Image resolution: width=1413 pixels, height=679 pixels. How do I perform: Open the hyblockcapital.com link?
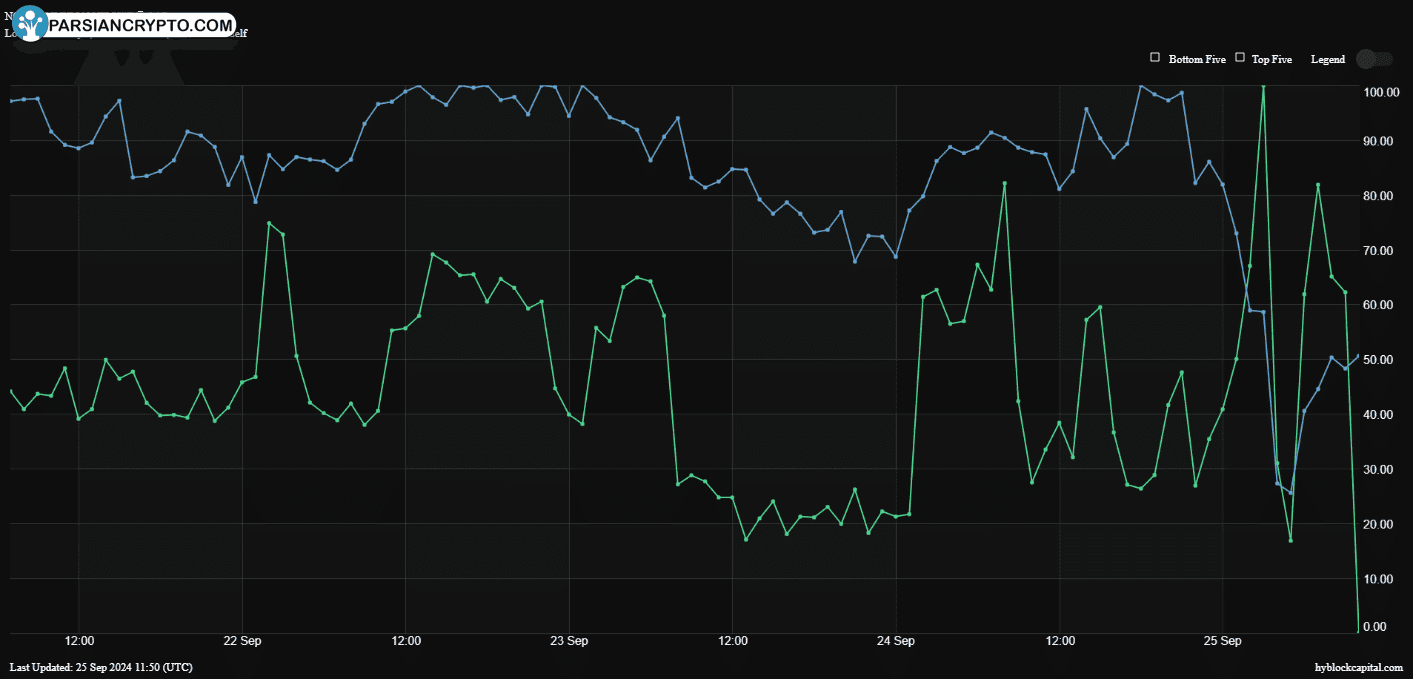(x=1359, y=667)
